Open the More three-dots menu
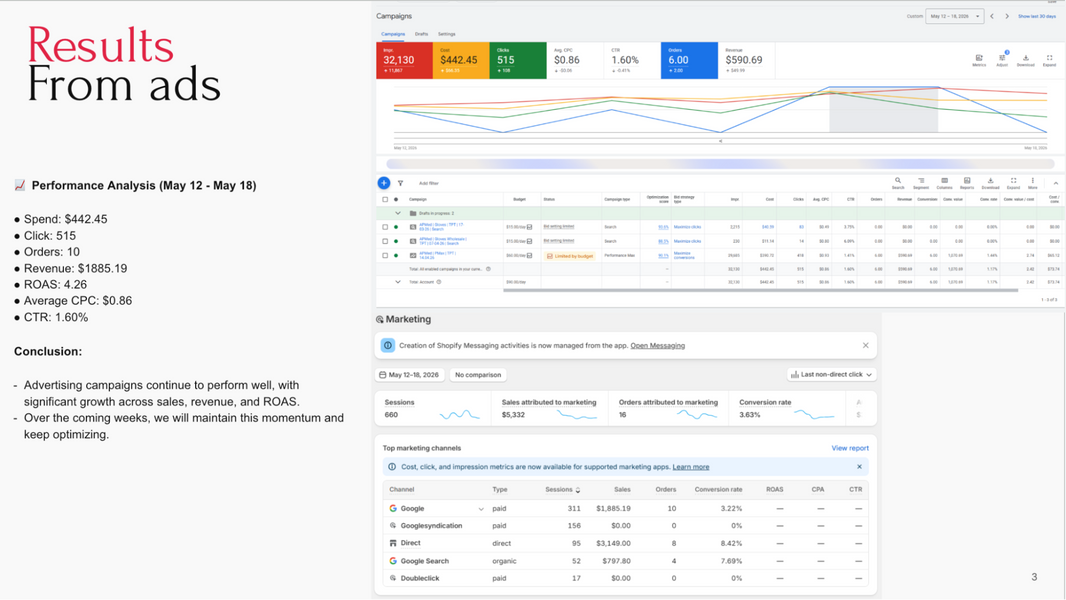The width and height of the screenshot is (1066, 600). click(1032, 181)
